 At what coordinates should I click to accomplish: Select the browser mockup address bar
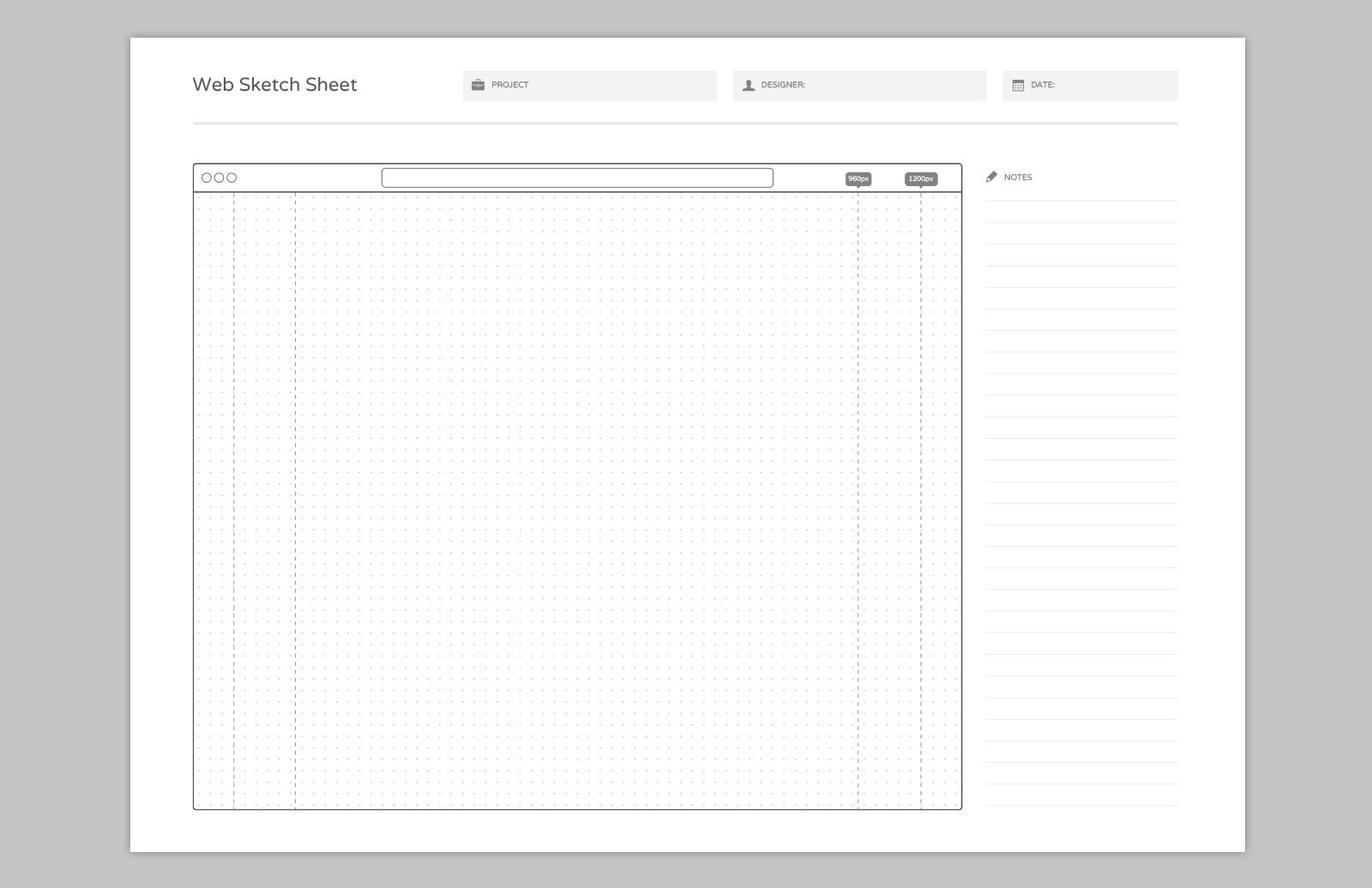pyautogui.click(x=577, y=177)
